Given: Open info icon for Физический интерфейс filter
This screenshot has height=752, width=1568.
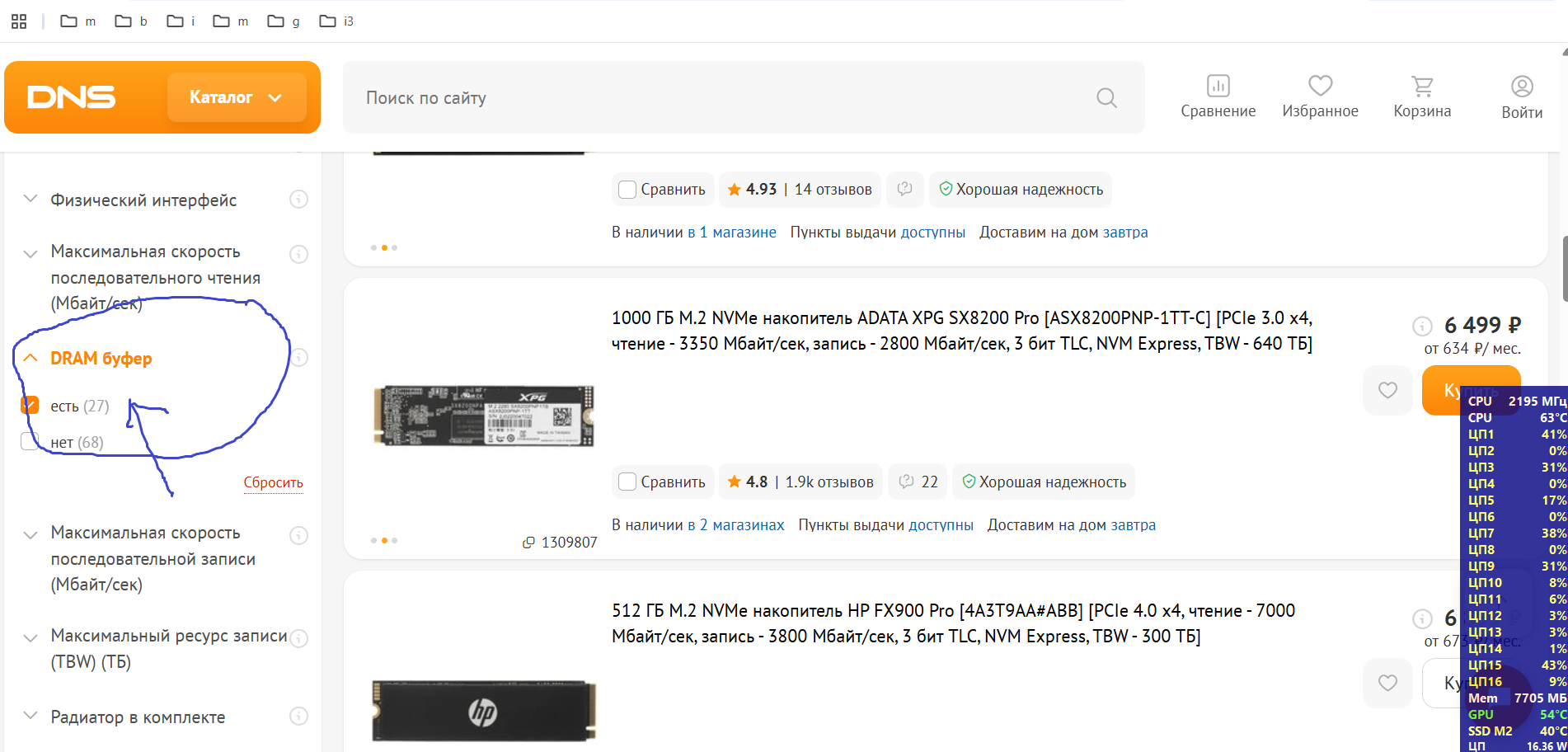Looking at the screenshot, I should tap(299, 200).
